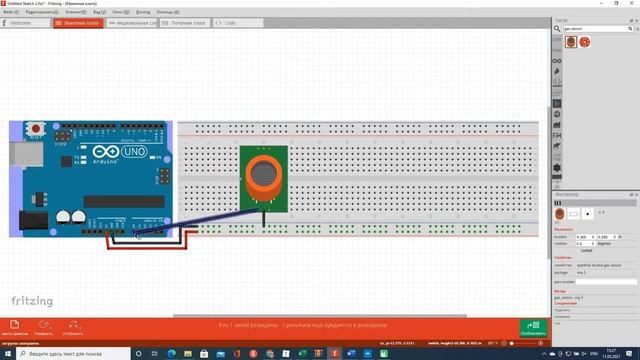The height and width of the screenshot is (360, 640).
Task: Open Task View on the taskbar
Action: point(155,353)
